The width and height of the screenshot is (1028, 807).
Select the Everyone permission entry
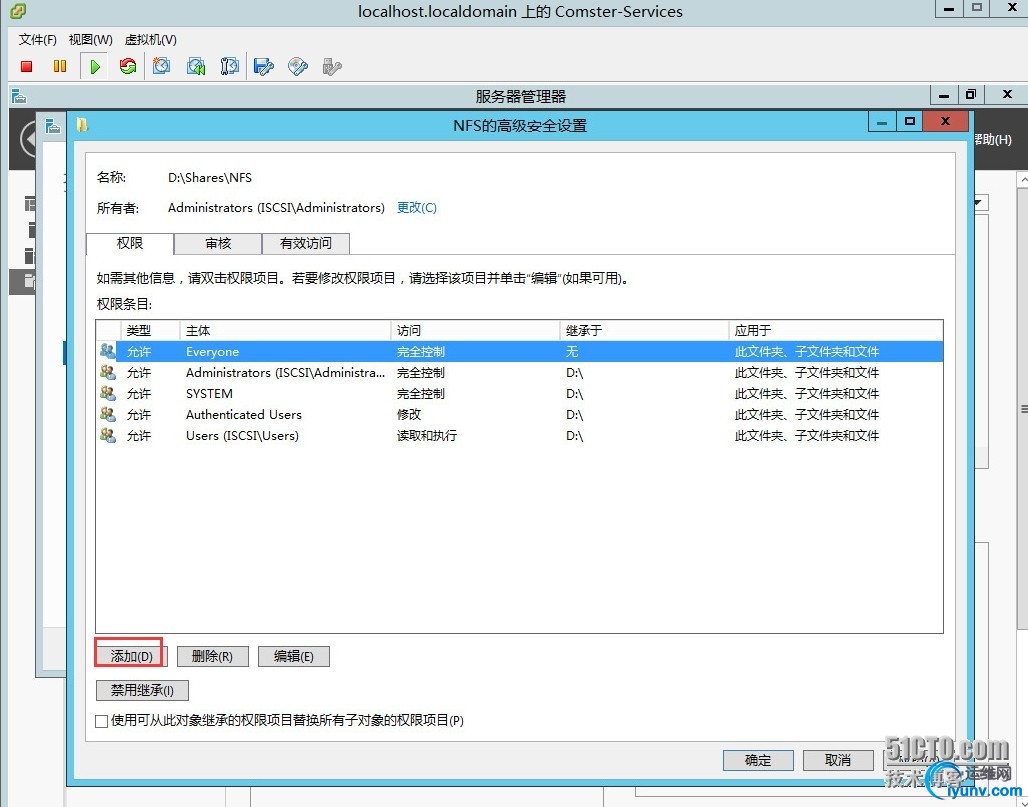[519, 351]
